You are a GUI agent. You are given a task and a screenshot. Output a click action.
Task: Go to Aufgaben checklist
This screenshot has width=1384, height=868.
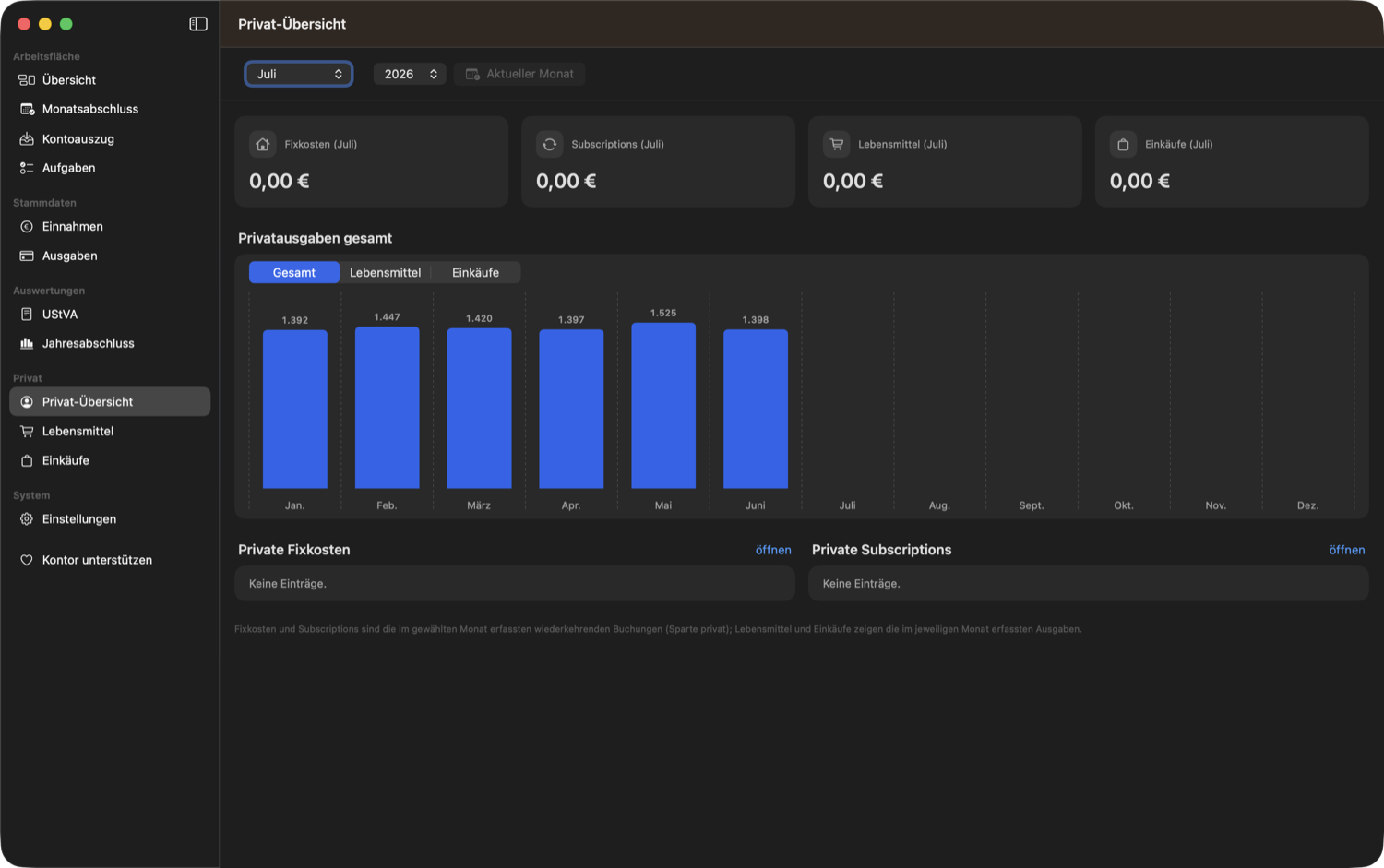tap(110, 168)
